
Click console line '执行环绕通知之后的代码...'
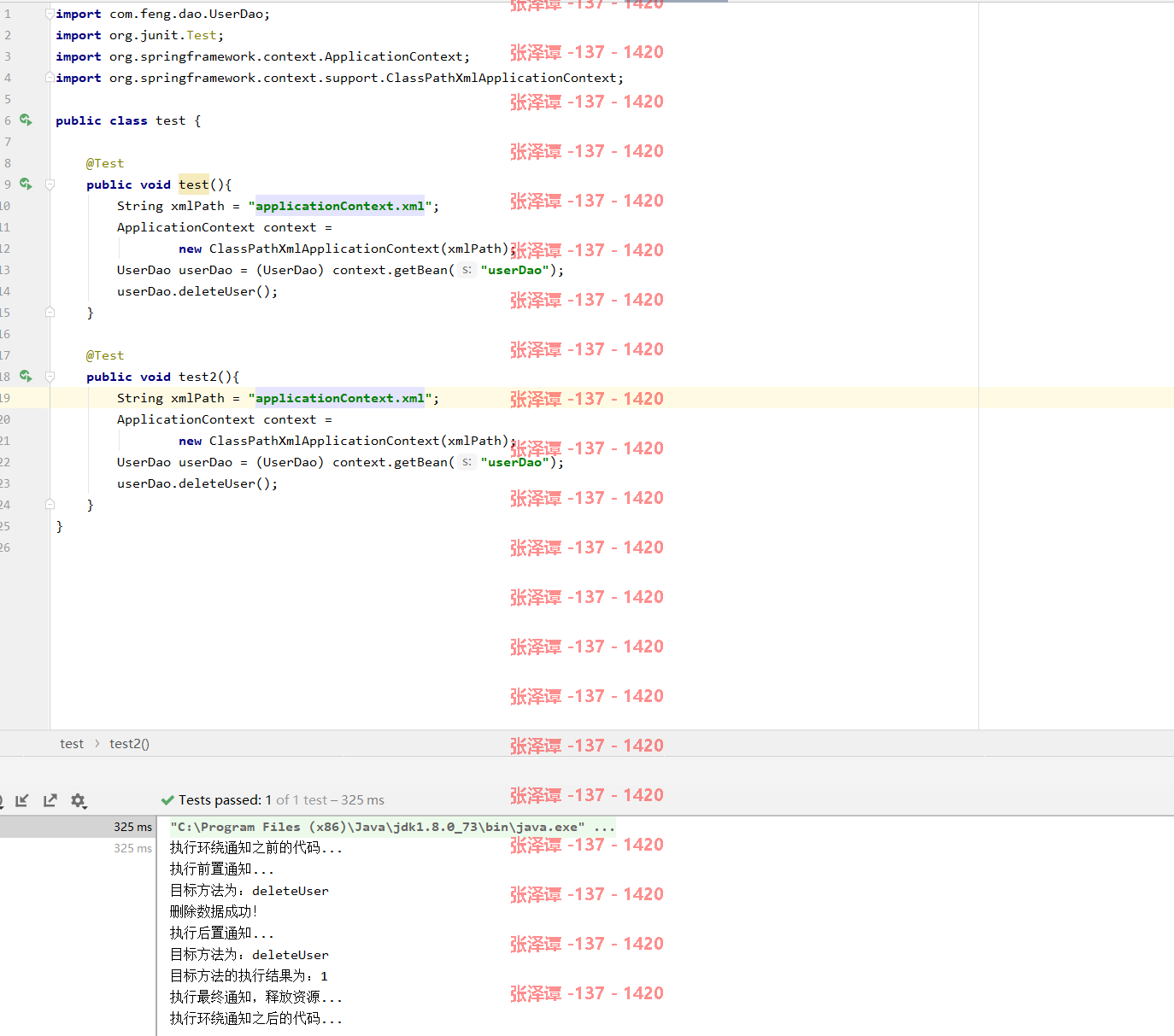(256, 1019)
